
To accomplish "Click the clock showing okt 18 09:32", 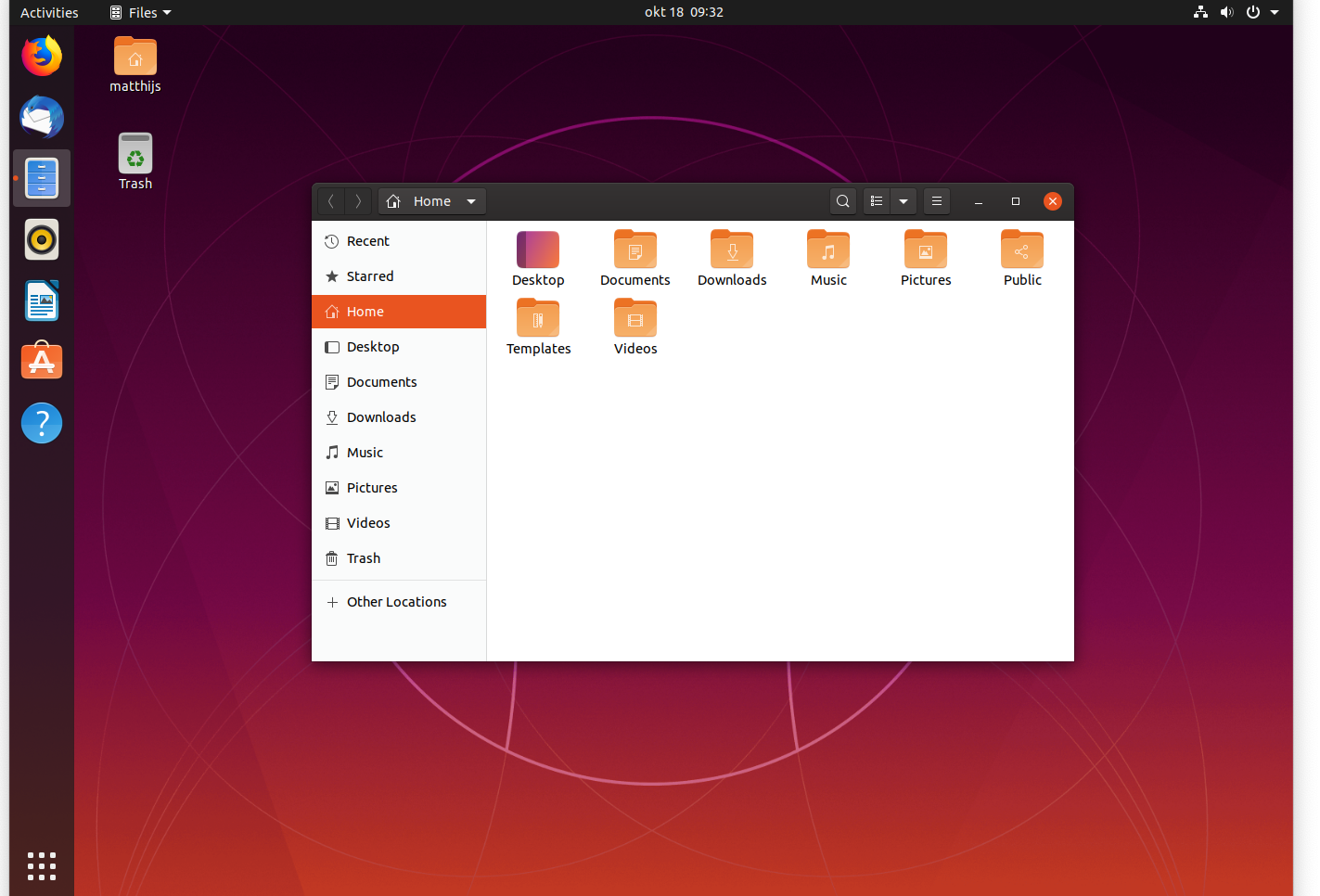I will (x=684, y=12).
